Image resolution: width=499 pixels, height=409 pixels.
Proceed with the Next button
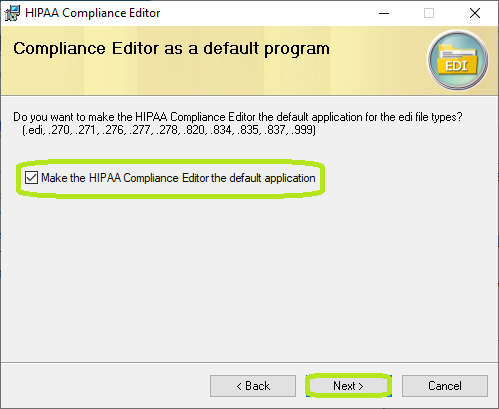(348, 386)
